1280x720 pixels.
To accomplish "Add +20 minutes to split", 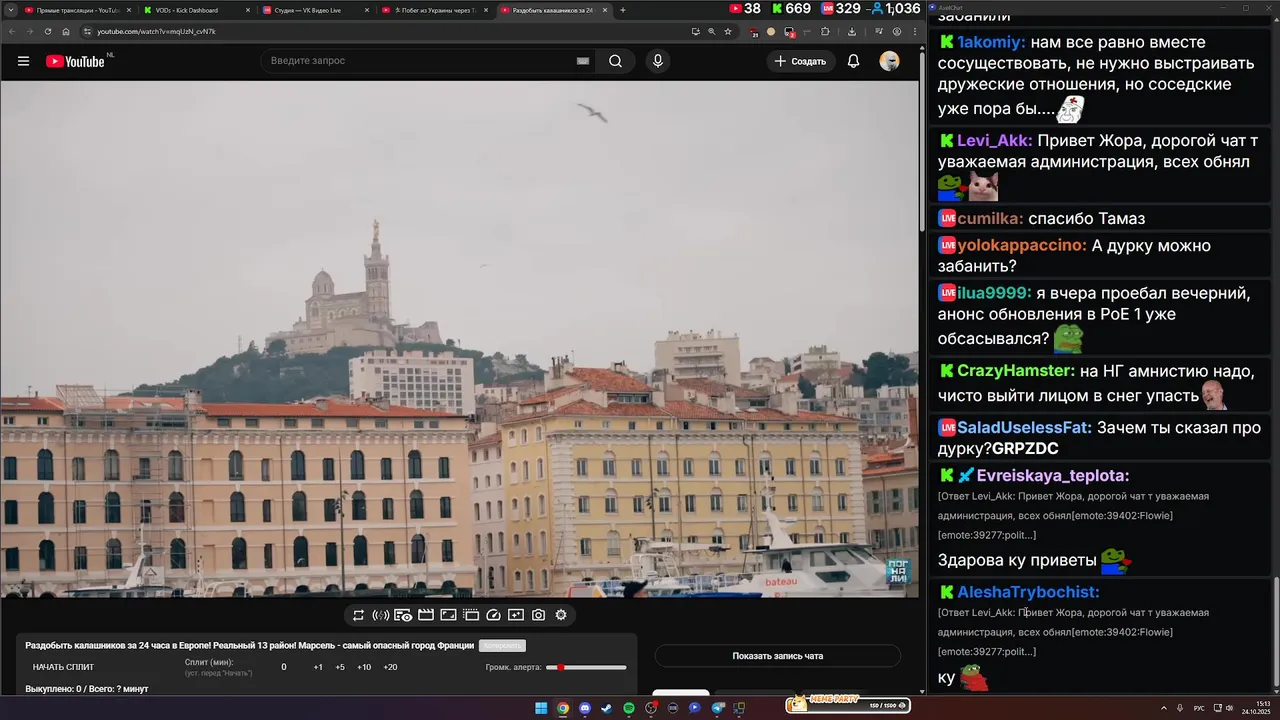I will pos(390,667).
